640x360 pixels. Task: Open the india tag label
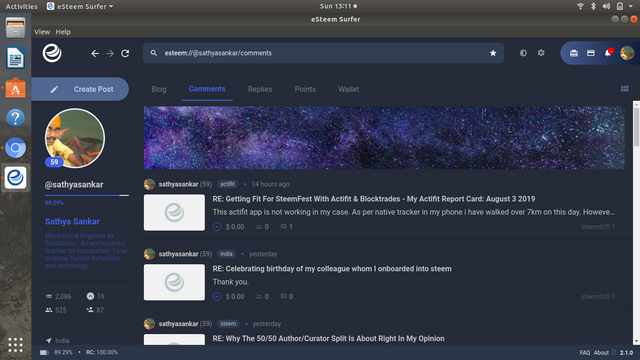(227, 254)
